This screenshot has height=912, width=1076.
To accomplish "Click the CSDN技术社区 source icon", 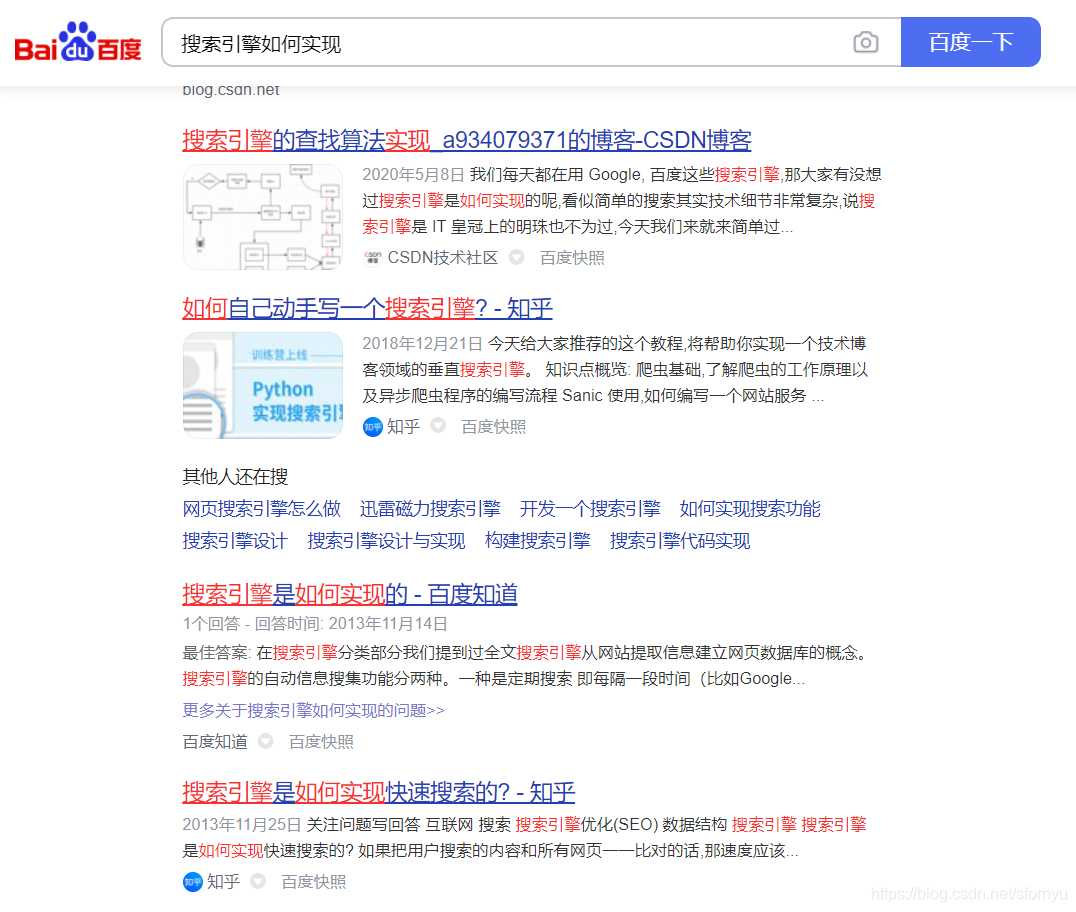I will [x=373, y=257].
